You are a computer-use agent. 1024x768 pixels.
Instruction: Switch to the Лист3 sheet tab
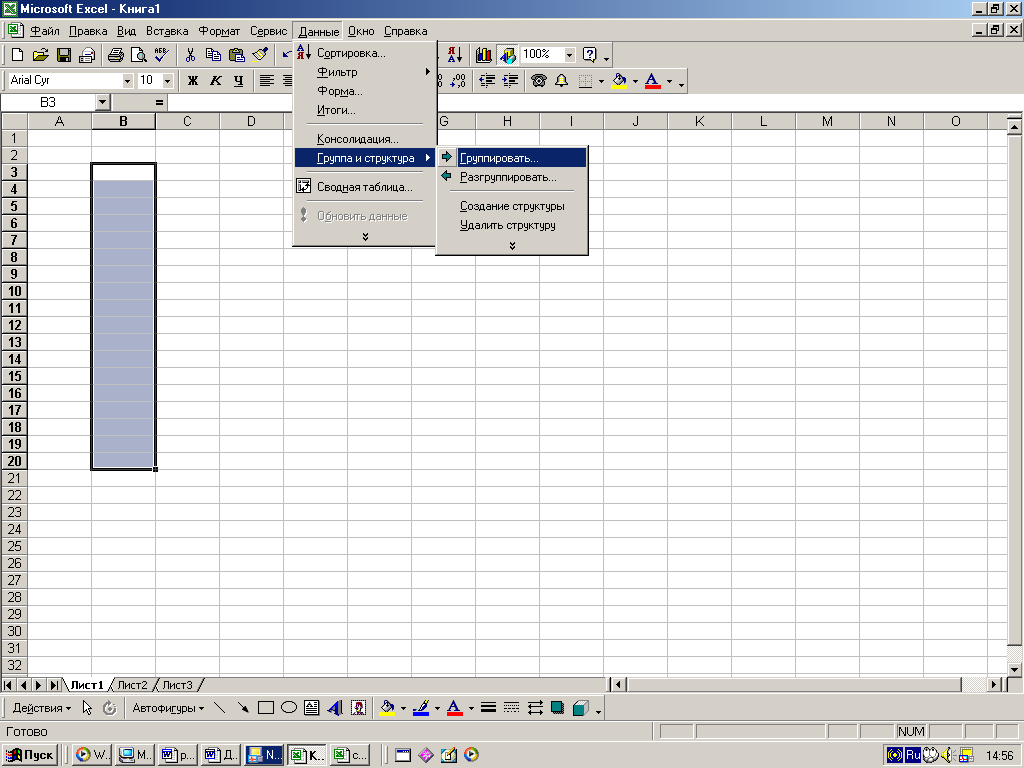point(177,685)
